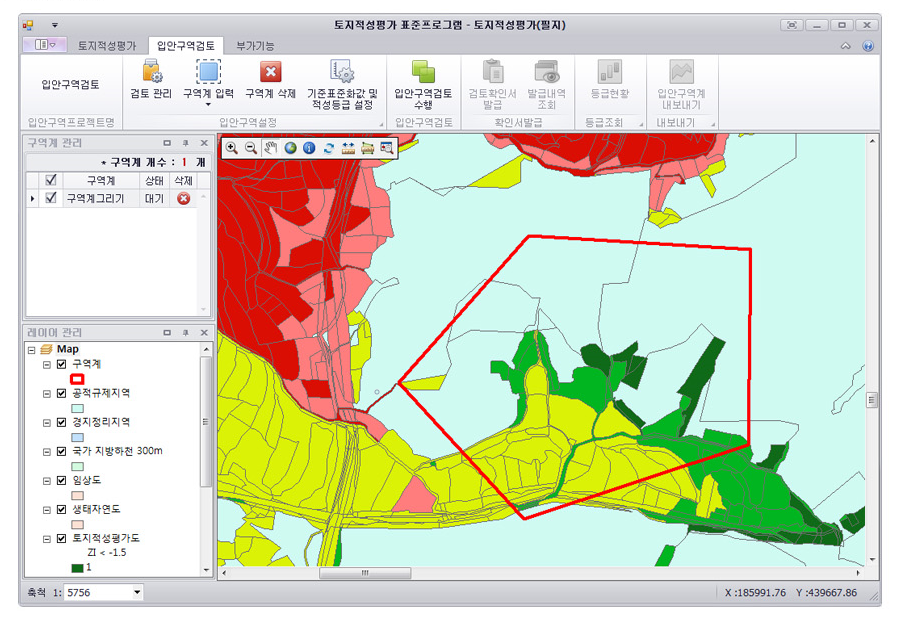Collapse the 토지적성평가도 layer node

pos(47,539)
